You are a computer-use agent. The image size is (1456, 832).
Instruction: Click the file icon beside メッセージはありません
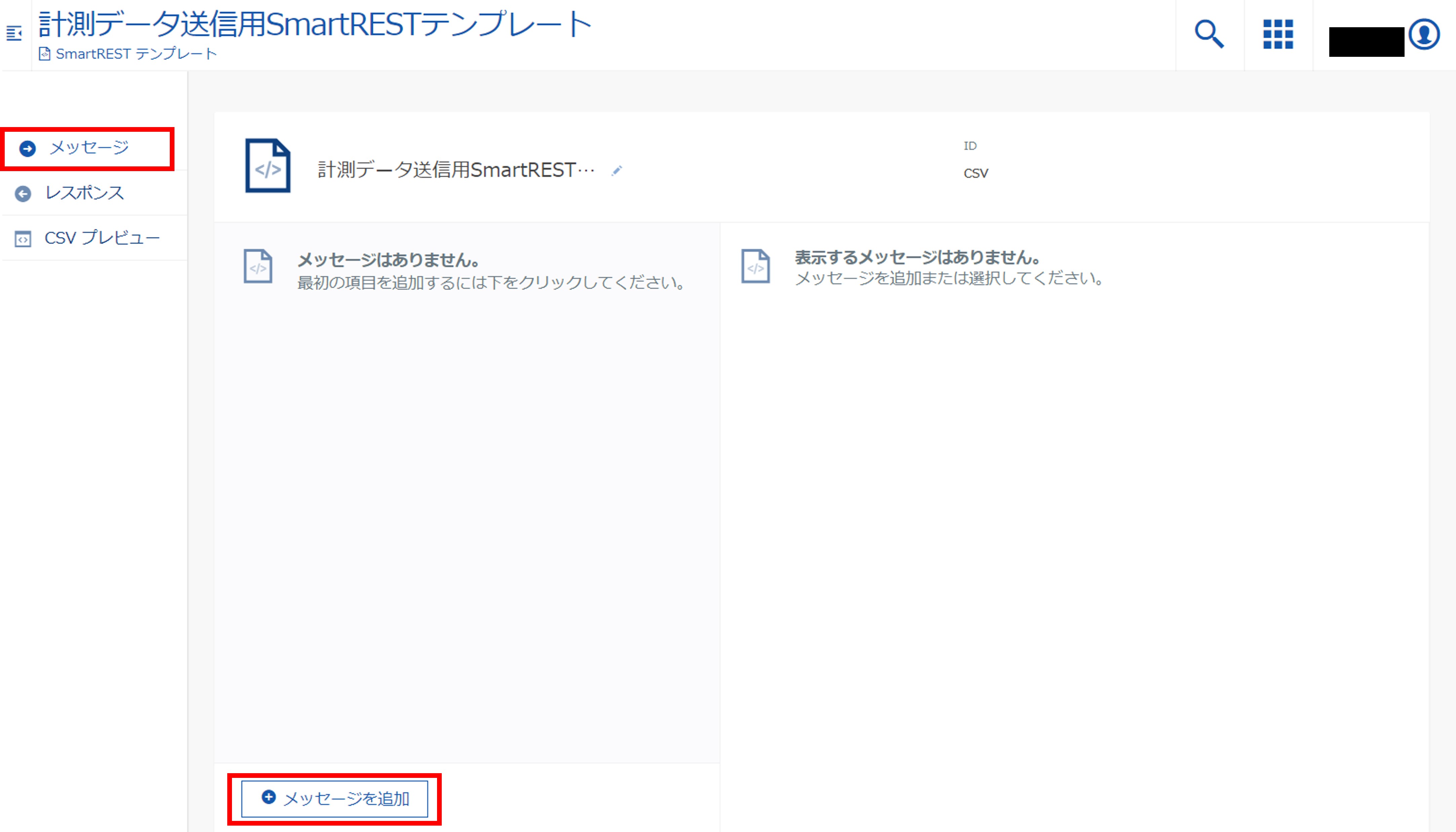click(258, 266)
